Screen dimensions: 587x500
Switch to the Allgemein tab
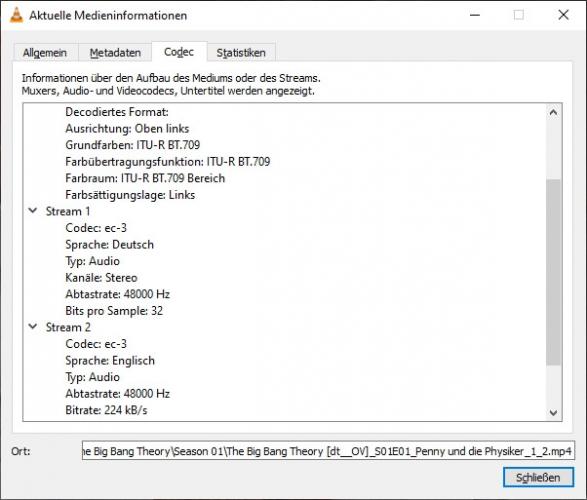(x=45, y=53)
